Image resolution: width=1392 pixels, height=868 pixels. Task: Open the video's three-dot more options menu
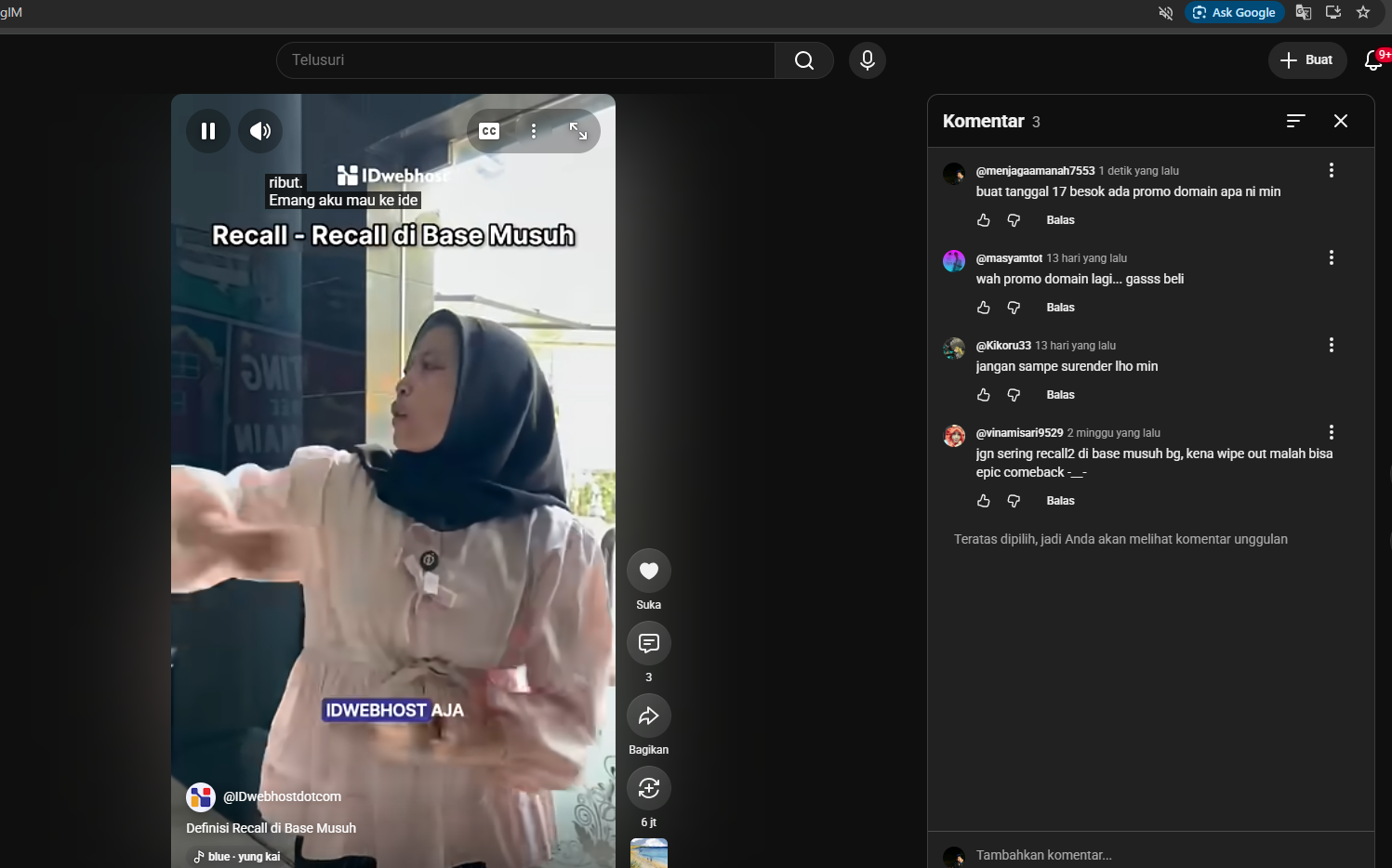point(534,131)
